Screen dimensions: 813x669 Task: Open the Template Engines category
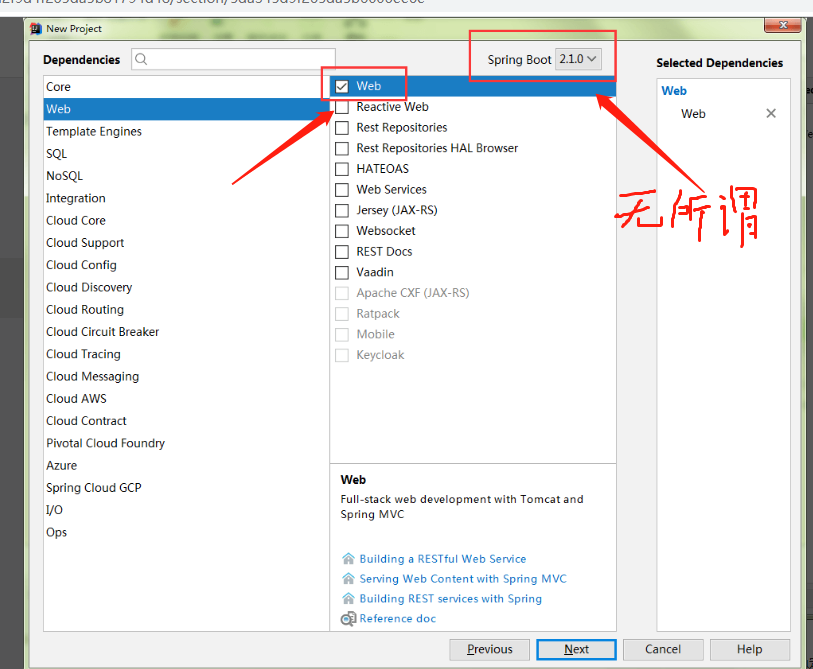186,131
